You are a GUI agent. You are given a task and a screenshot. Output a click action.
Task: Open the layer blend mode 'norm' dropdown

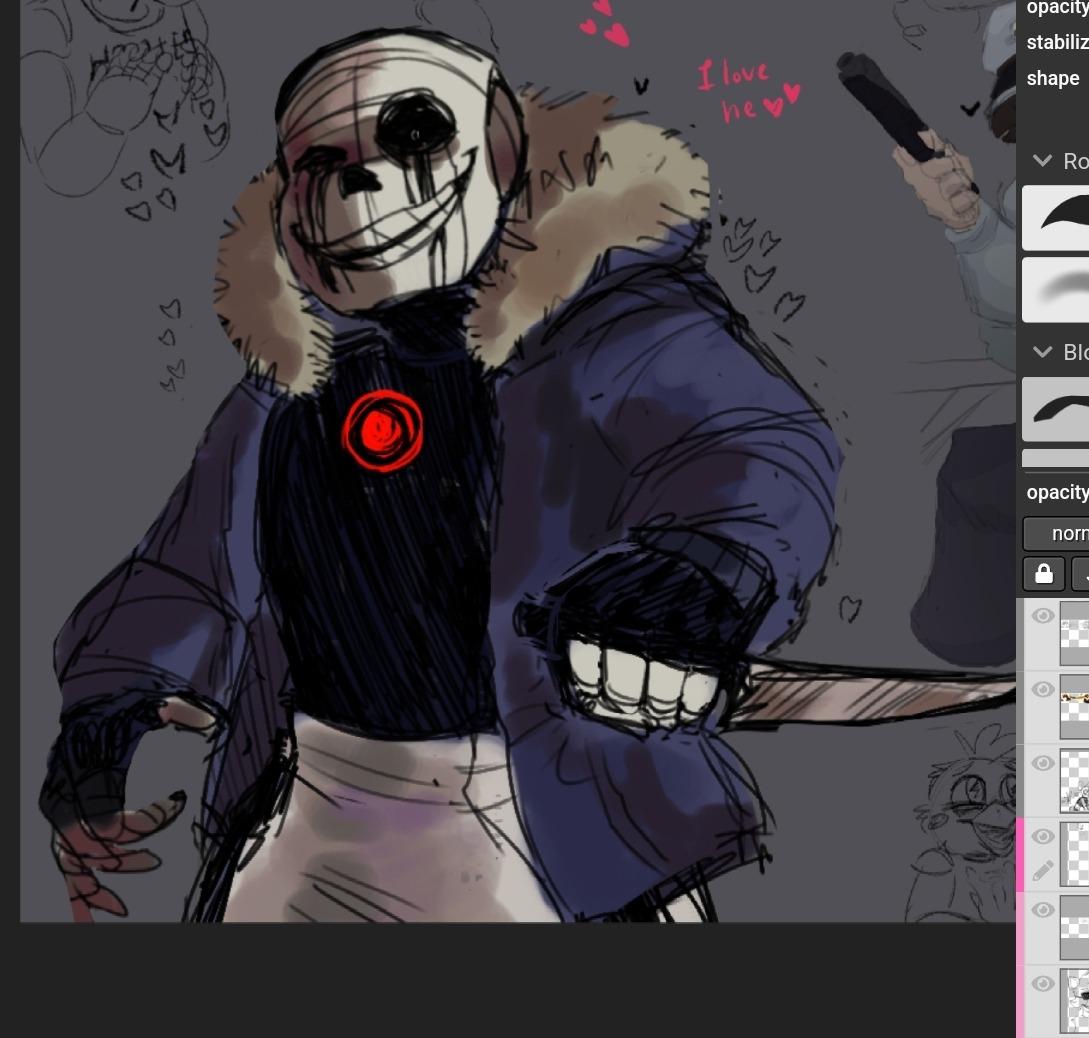click(x=1060, y=533)
